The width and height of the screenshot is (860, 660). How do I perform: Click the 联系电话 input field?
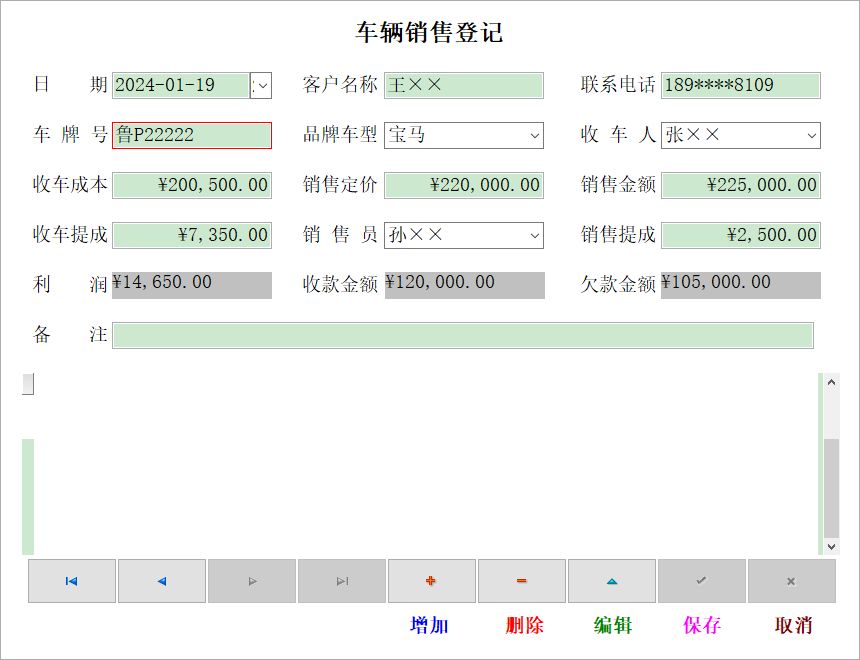click(741, 86)
